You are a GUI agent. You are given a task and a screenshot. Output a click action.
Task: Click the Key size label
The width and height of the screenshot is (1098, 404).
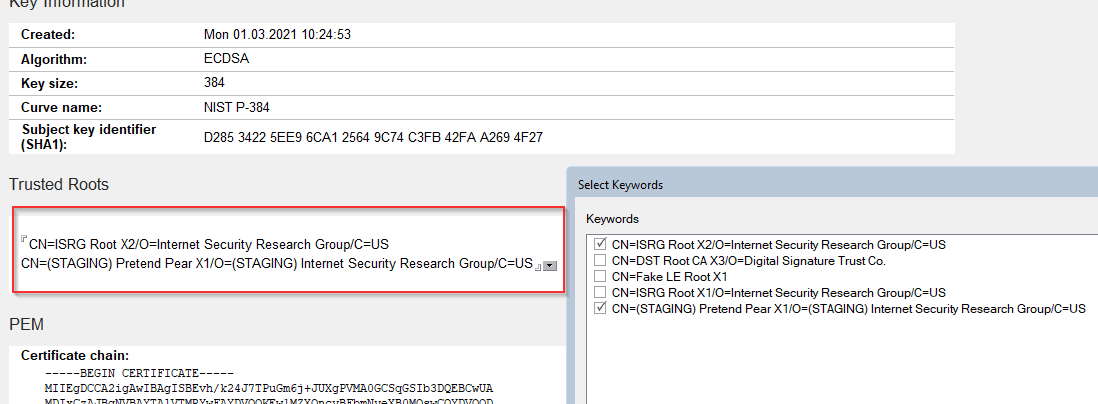(x=49, y=83)
